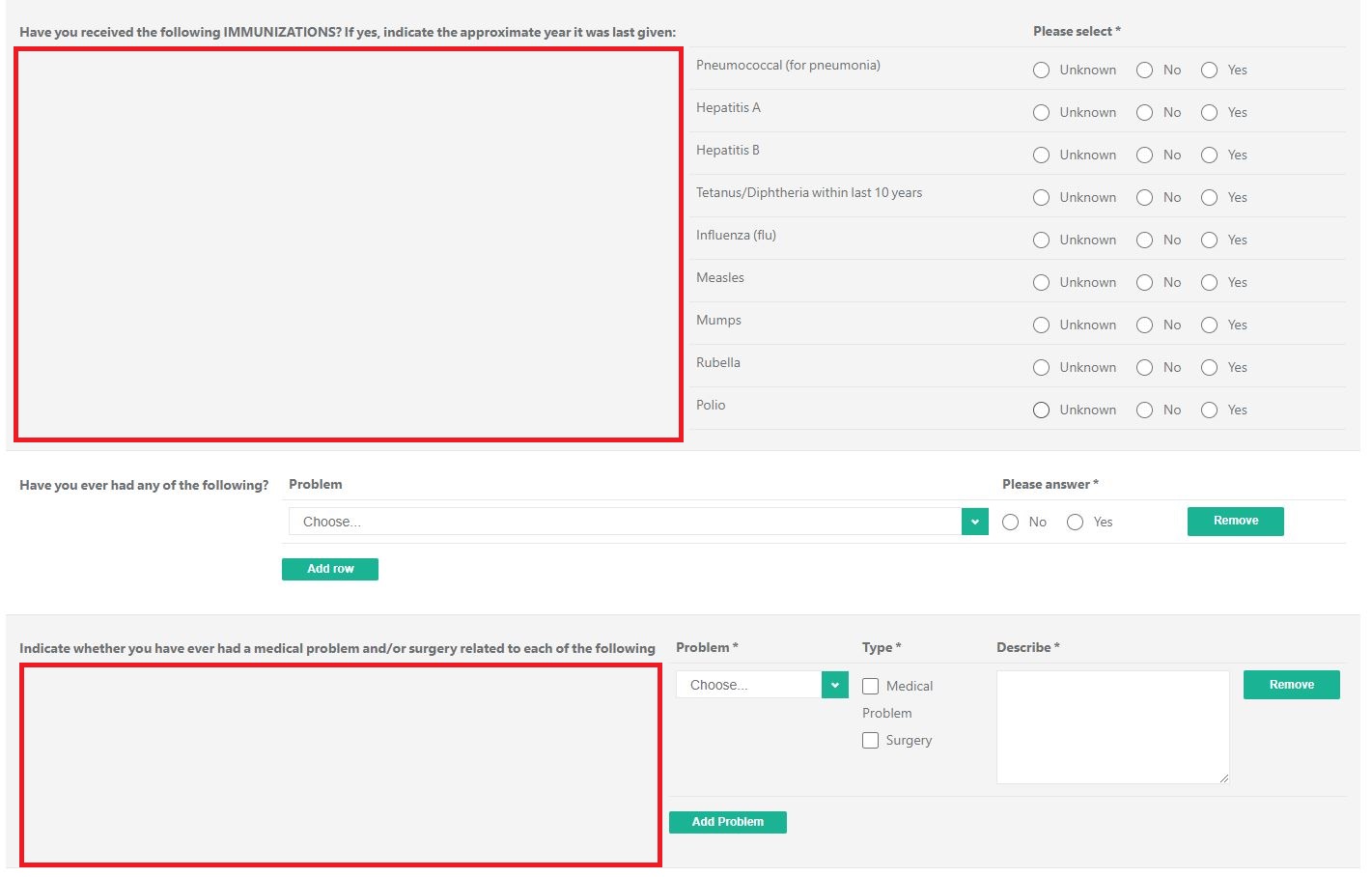
Task: Select Yes for Pneumococcal immunization
Action: click(1209, 70)
